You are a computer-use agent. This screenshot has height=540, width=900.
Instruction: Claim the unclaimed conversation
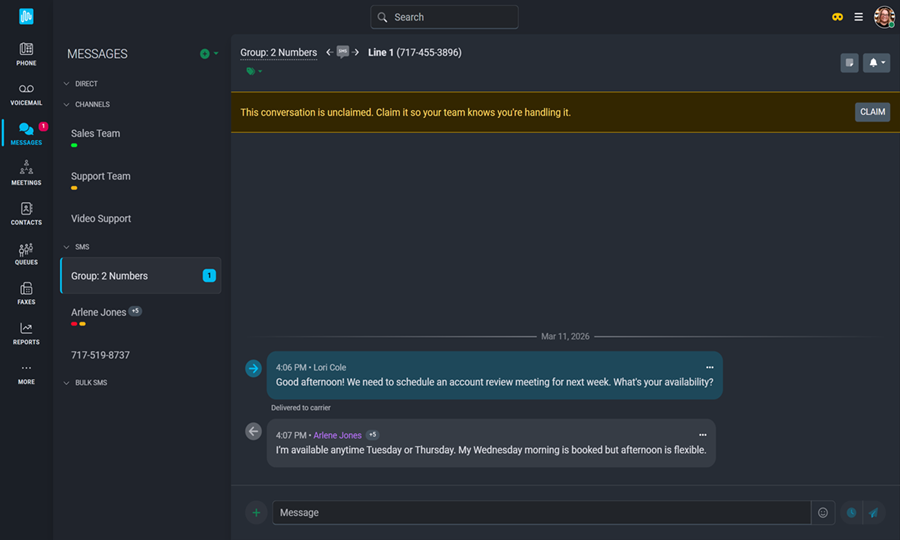tap(872, 112)
